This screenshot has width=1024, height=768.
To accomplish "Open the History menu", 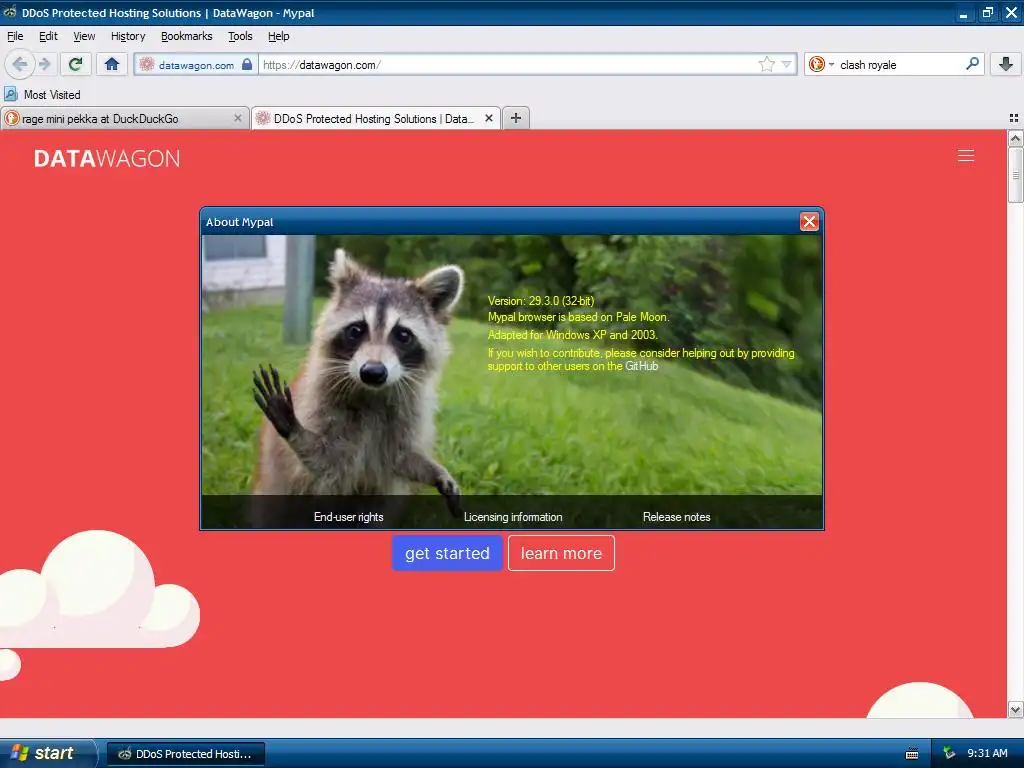I will pos(128,36).
